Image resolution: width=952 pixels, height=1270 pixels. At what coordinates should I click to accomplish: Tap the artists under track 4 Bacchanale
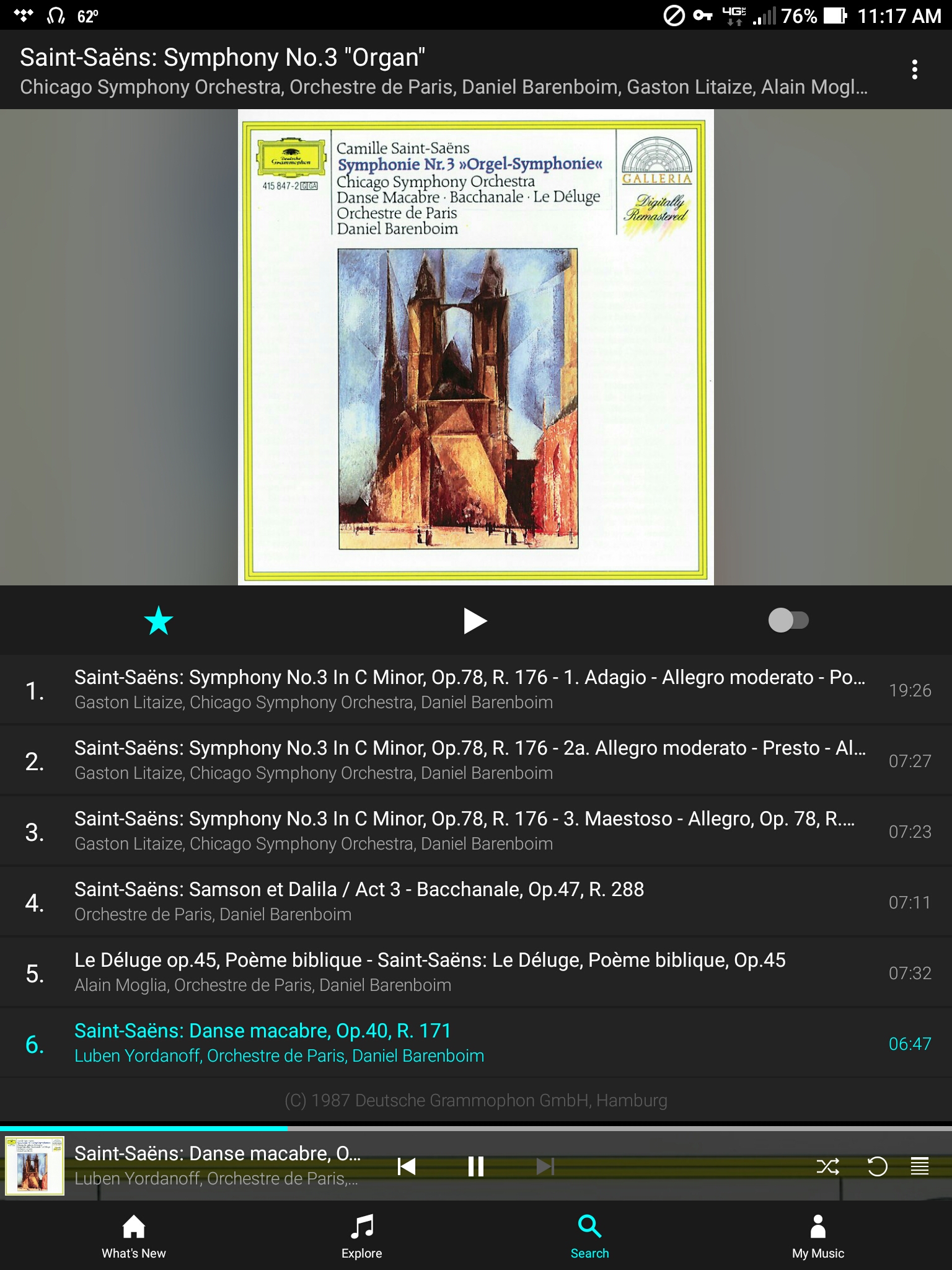pos(213,915)
